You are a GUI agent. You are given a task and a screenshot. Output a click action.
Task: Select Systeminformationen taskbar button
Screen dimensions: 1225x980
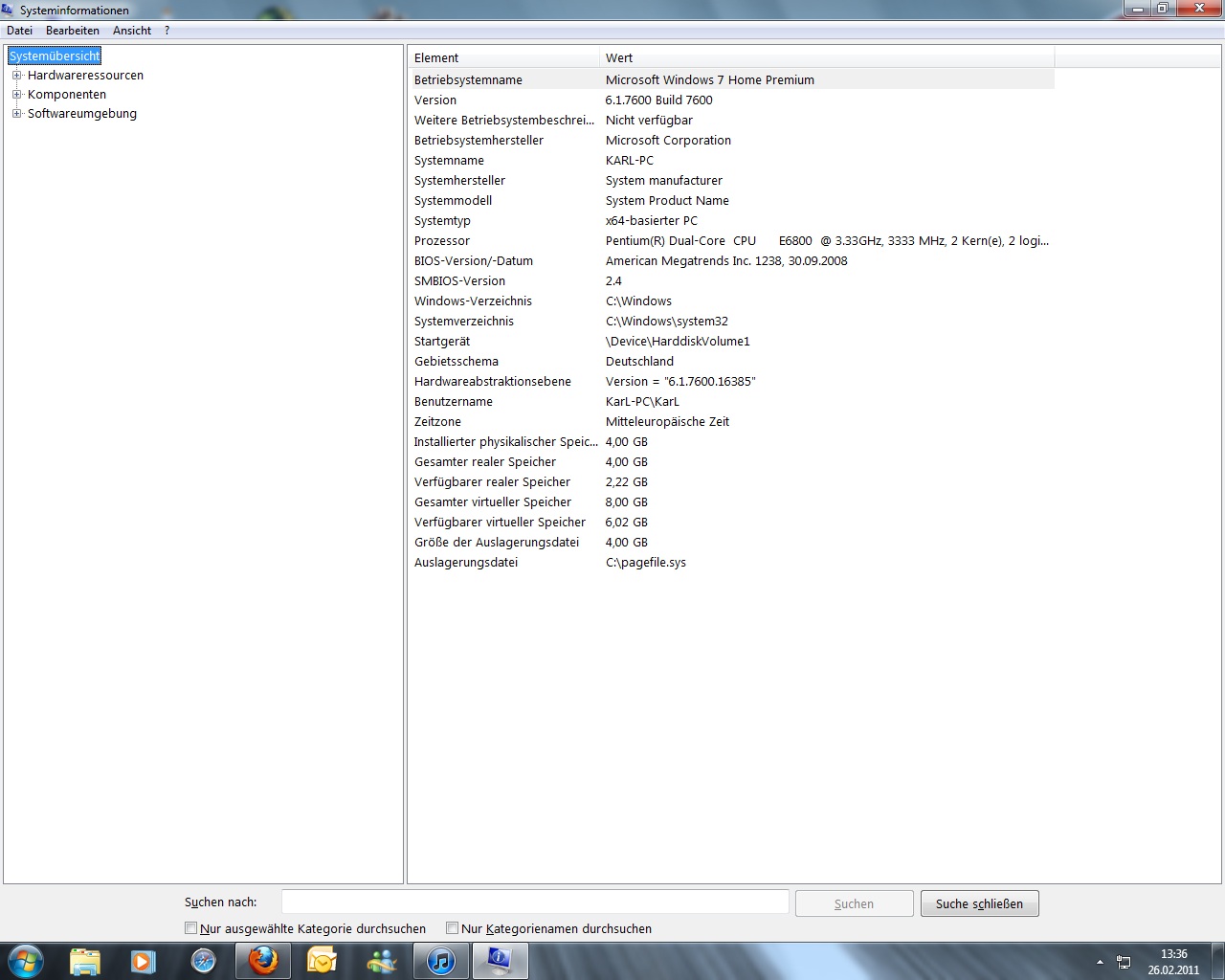[x=500, y=961]
